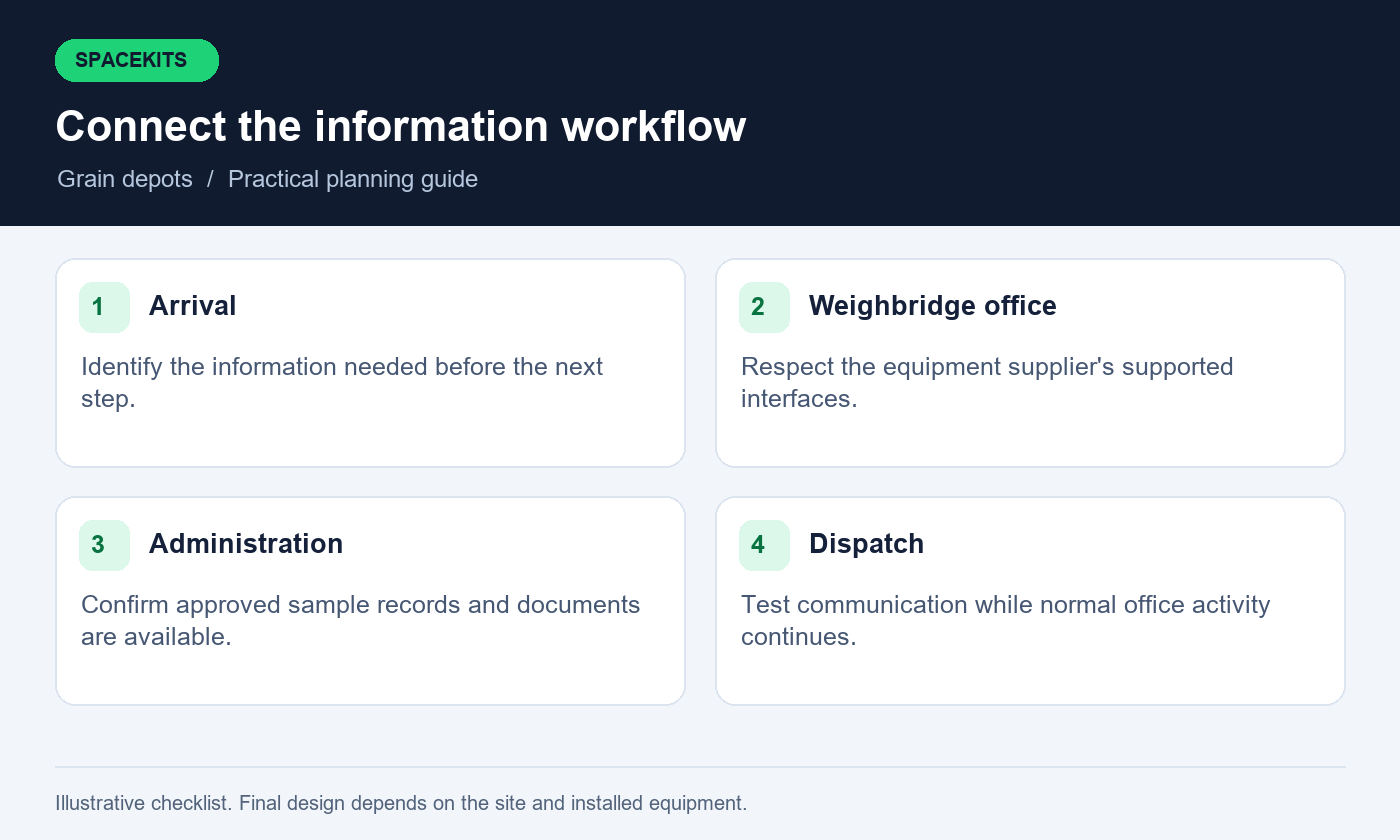
Task: Select the 'Weighbridge office' card heading
Action: 932,306
